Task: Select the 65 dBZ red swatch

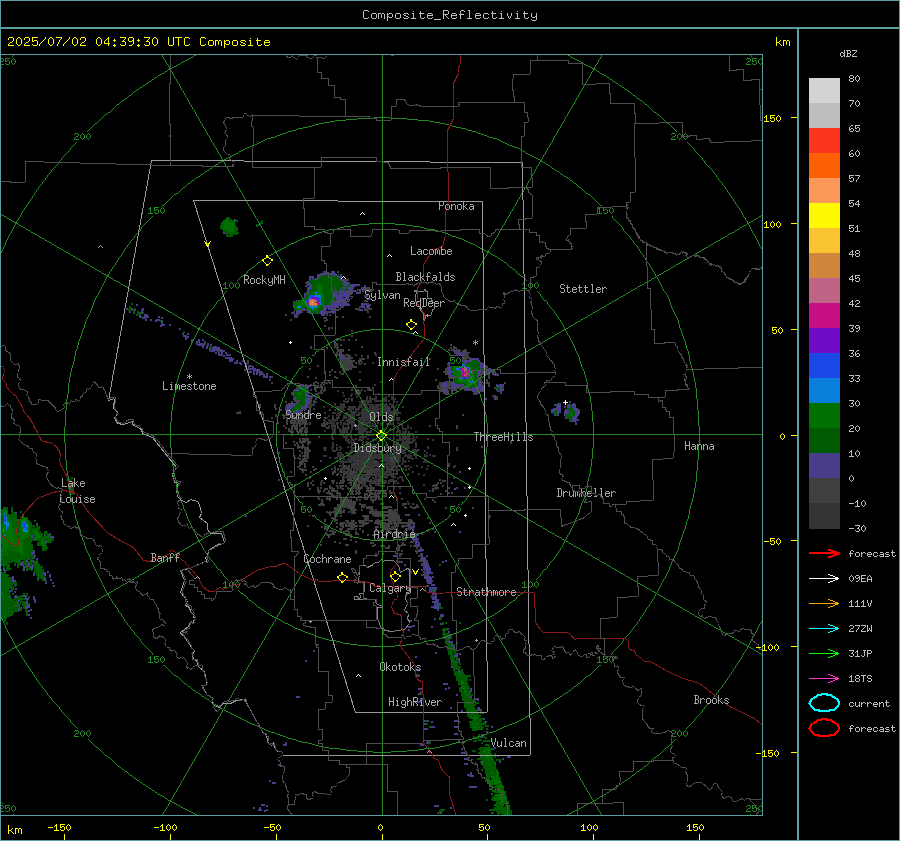Action: pyautogui.click(x=824, y=141)
